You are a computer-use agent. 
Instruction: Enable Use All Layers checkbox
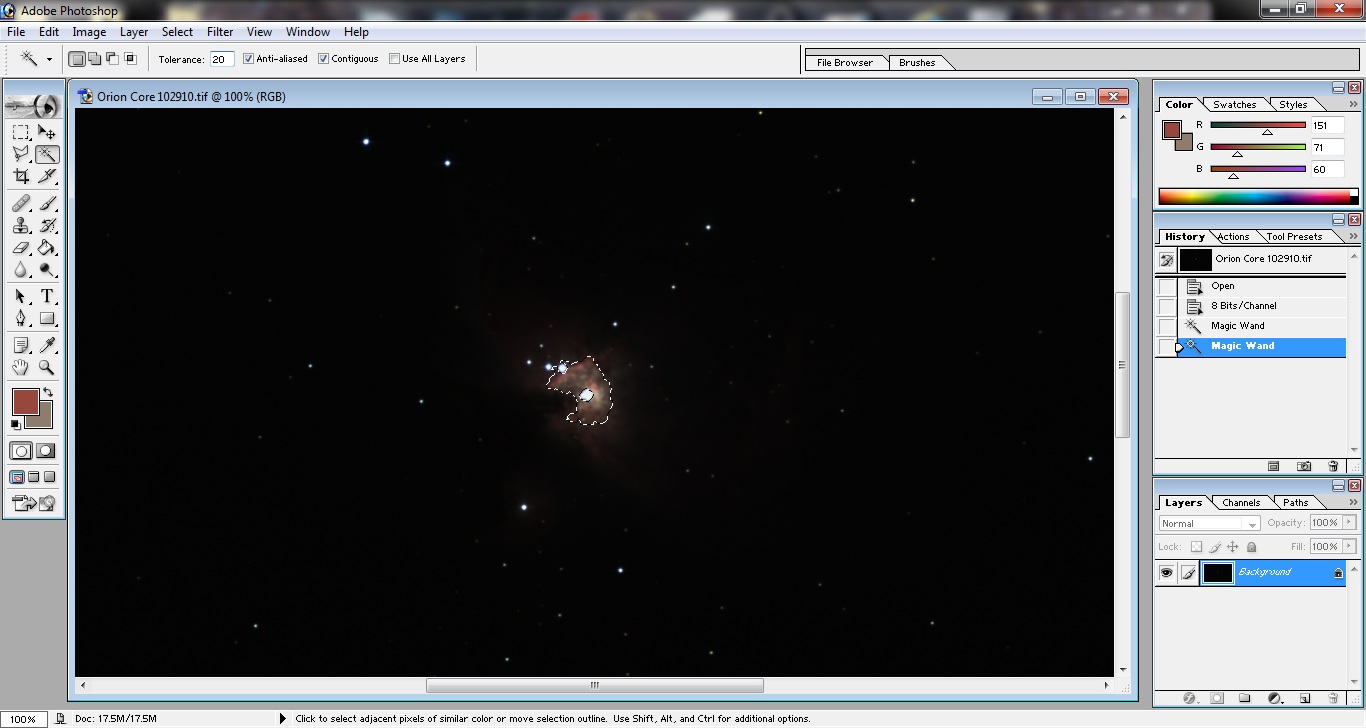point(394,59)
